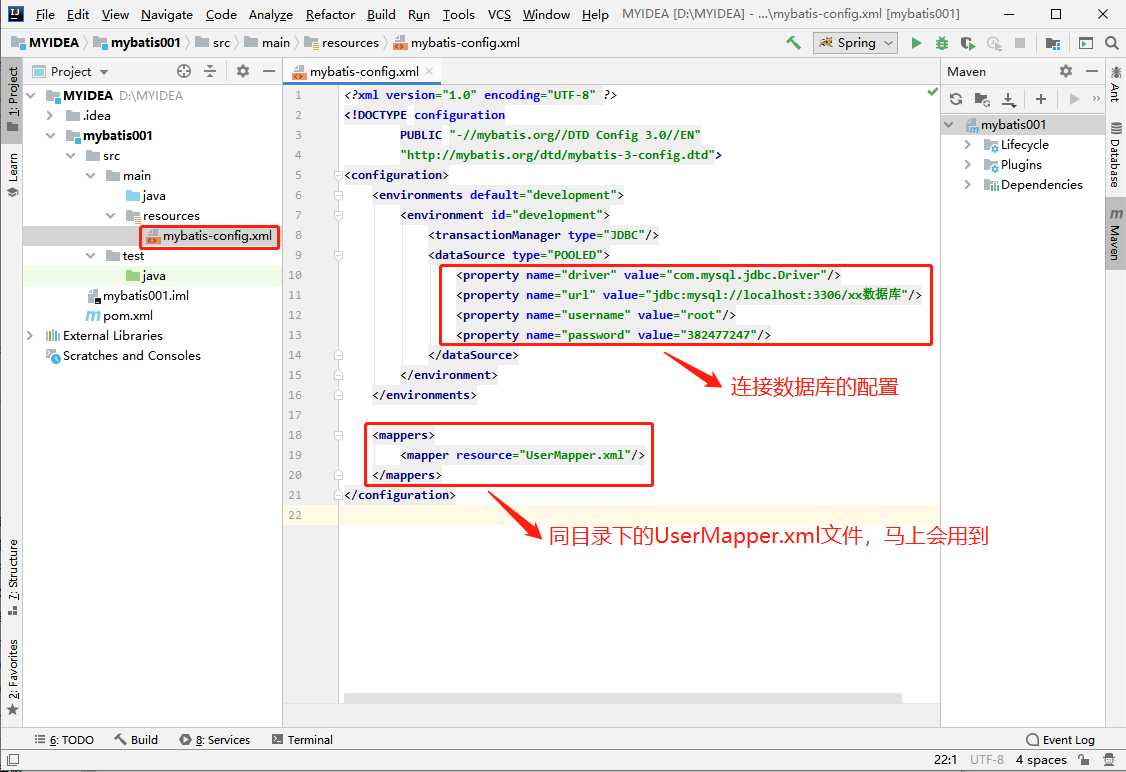Image resolution: width=1126 pixels, height=772 pixels.
Task: Click the 4 spaces indent indicator
Action: (1041, 759)
